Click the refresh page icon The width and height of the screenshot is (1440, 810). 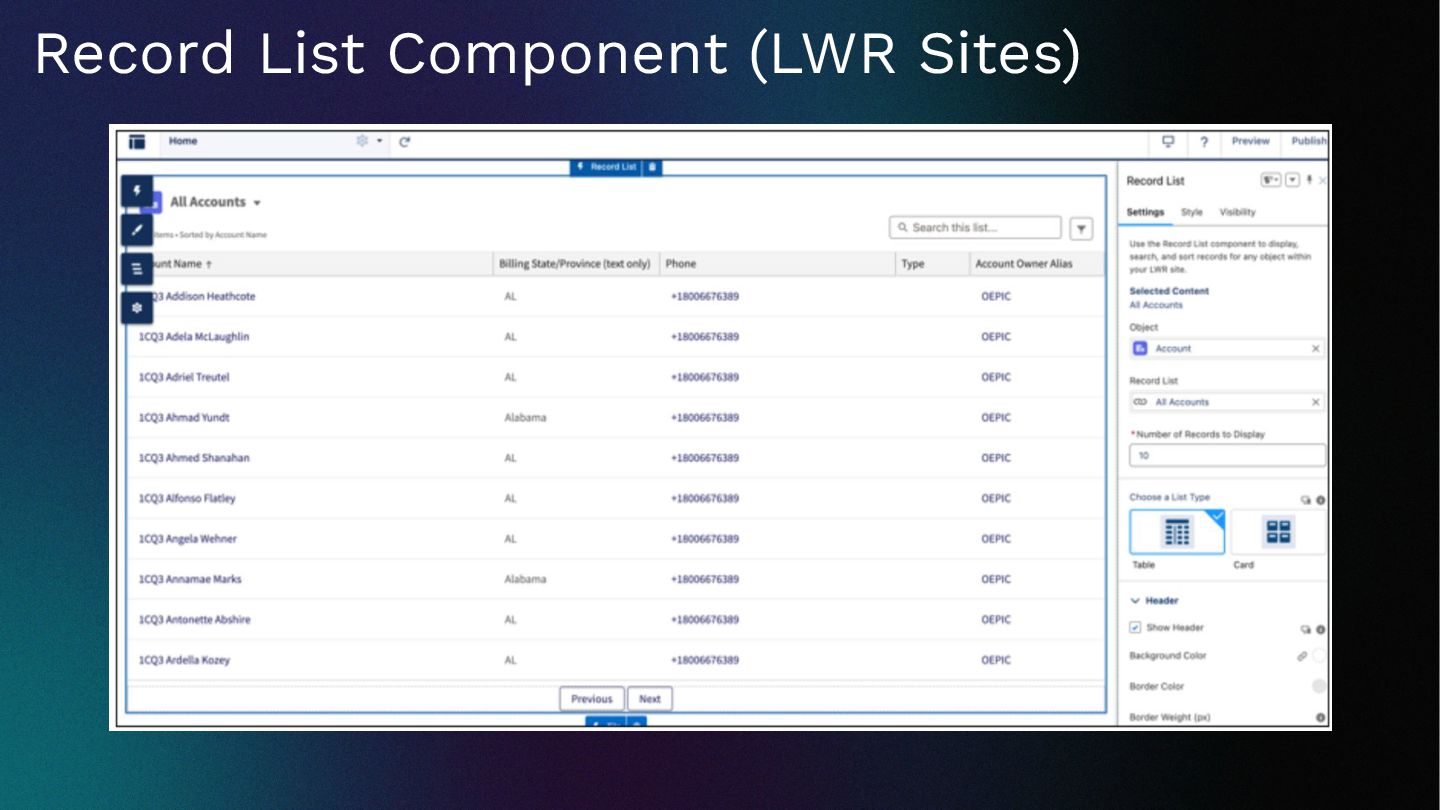tap(405, 141)
